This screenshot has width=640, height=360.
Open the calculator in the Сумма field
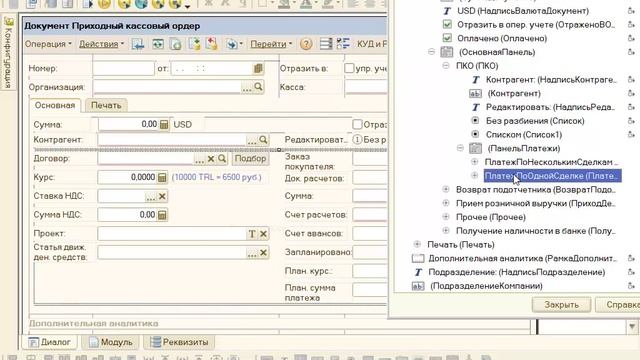(164, 124)
